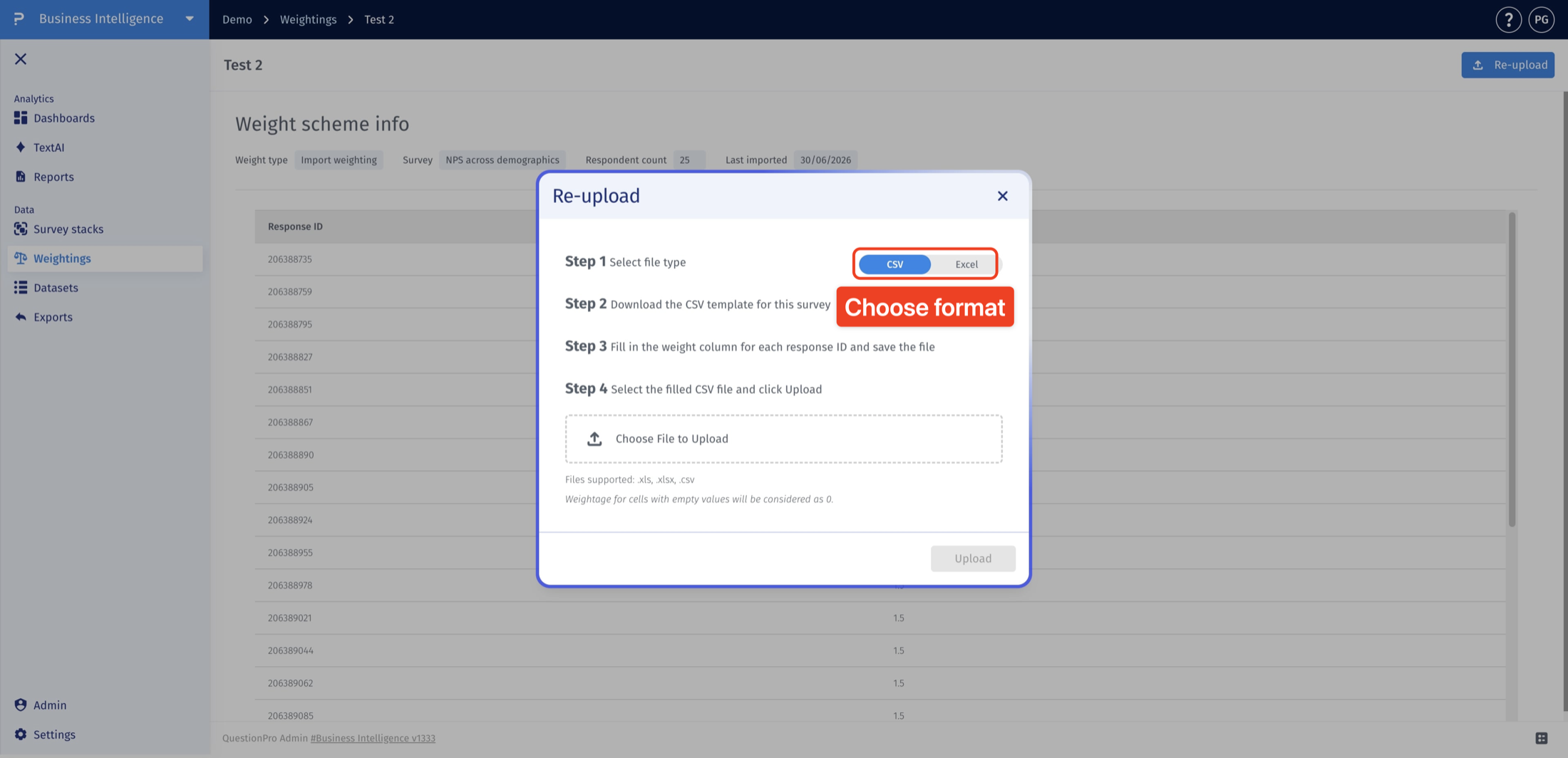Click the Dashboards icon in sidebar
The width and height of the screenshot is (1568, 758).
pyautogui.click(x=21, y=118)
